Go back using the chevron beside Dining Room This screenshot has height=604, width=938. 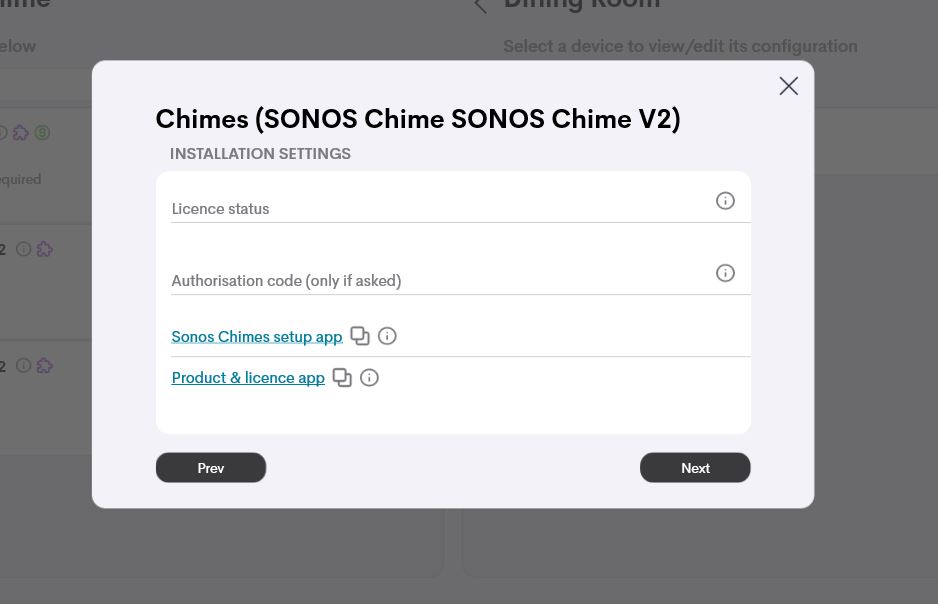coord(480,6)
